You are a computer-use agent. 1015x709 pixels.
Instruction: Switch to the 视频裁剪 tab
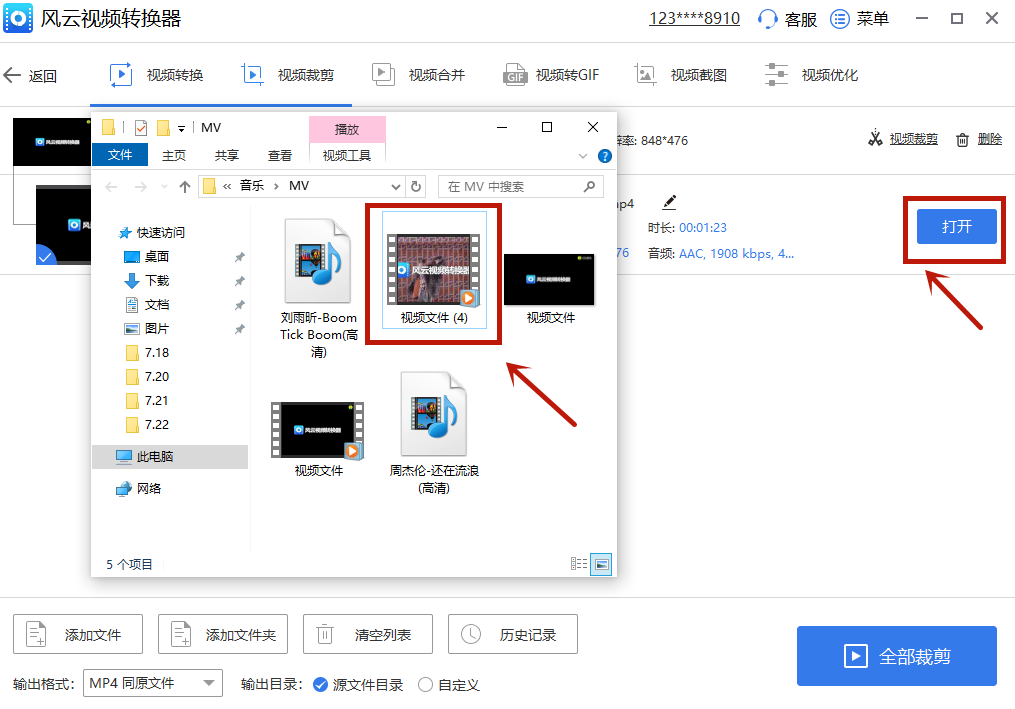point(287,75)
